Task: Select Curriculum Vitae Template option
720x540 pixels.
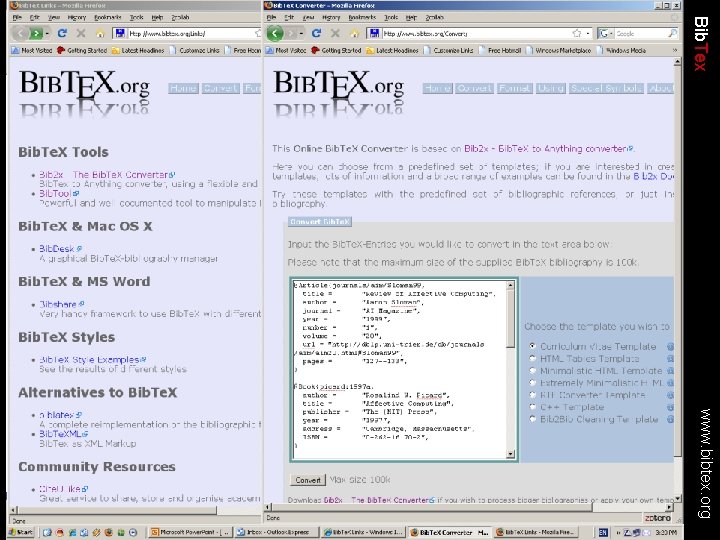Action: [x=532, y=346]
